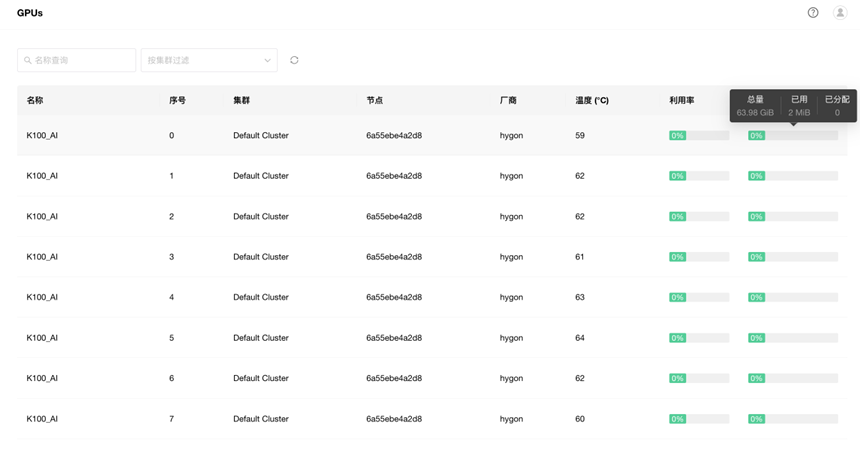Select K100_AI name in row index 2

(42, 217)
